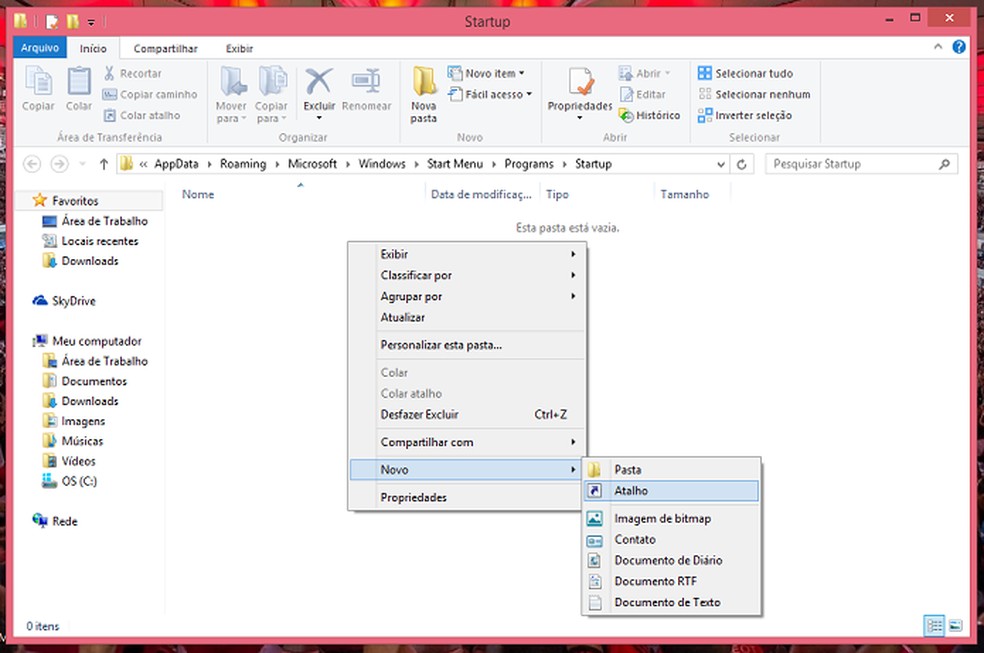Refresh the folder with the reload icon
The width and height of the screenshot is (984, 653).
coord(741,164)
